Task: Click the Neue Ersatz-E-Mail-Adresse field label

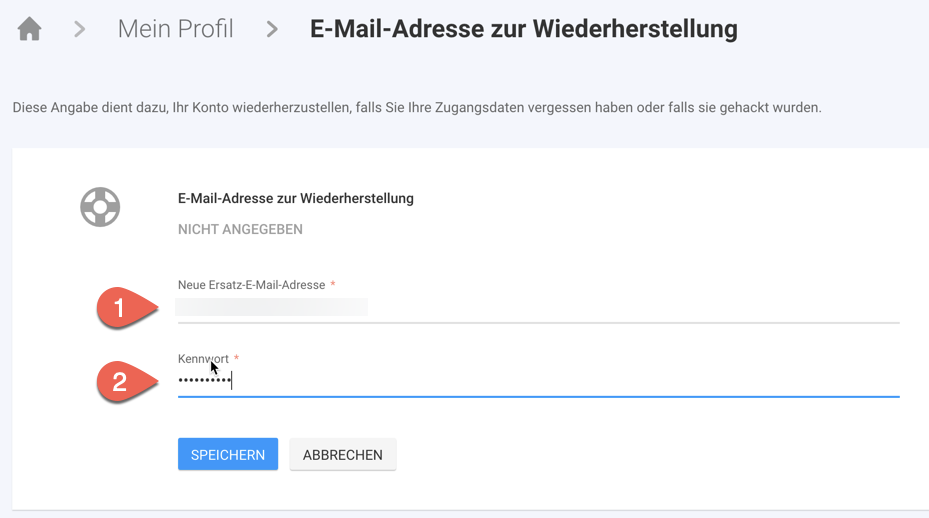Action: point(251,285)
